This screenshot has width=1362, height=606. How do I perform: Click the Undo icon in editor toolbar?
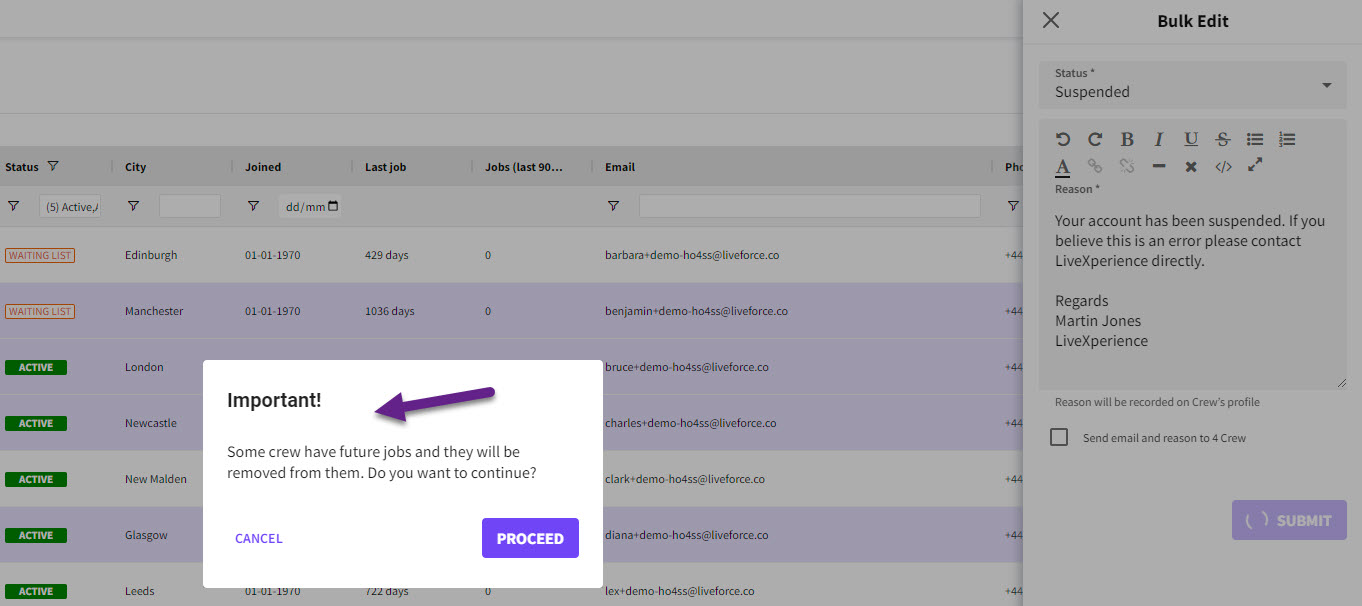tap(1063, 140)
